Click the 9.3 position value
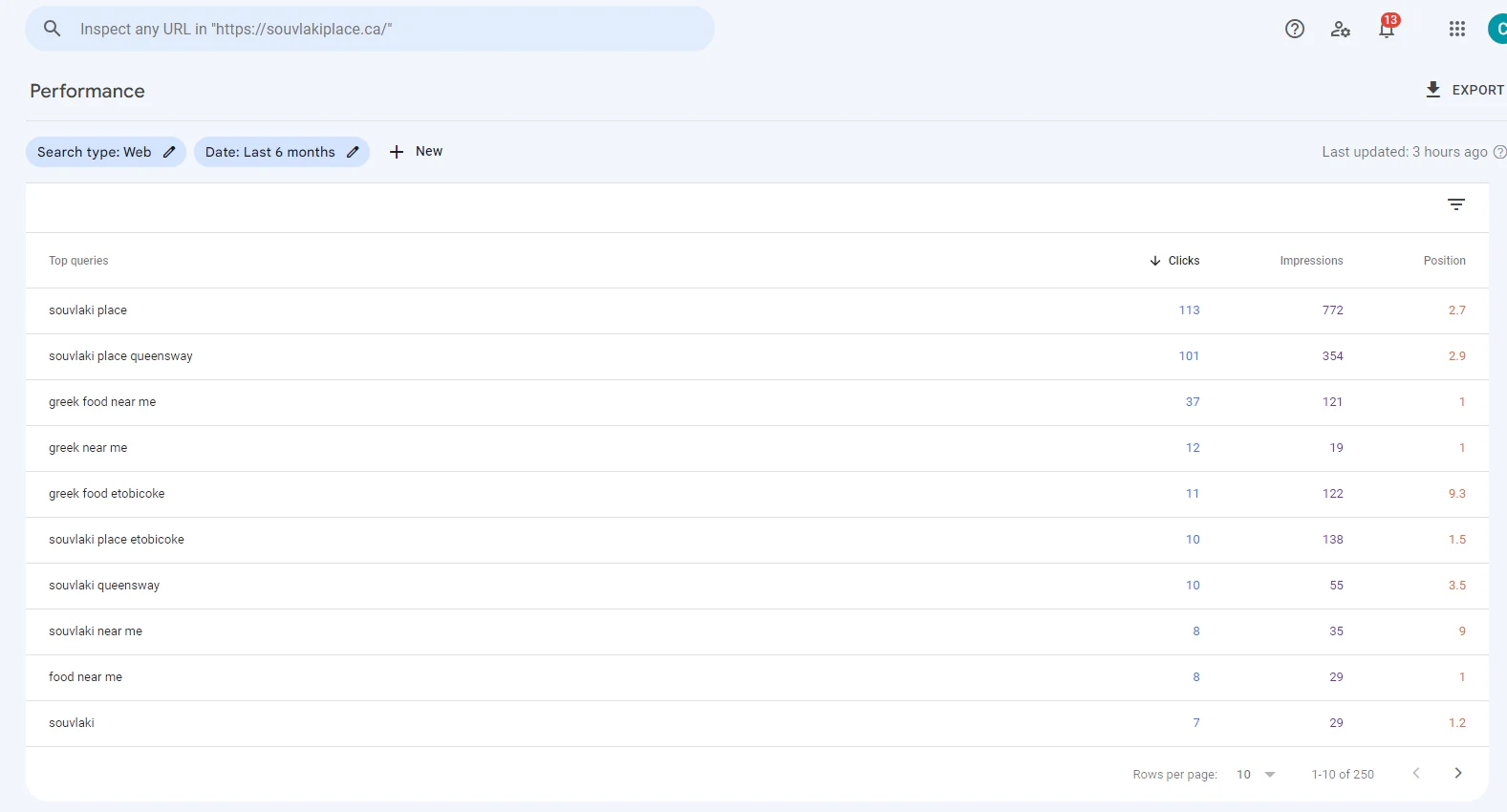This screenshot has width=1507, height=812. tap(1456, 494)
